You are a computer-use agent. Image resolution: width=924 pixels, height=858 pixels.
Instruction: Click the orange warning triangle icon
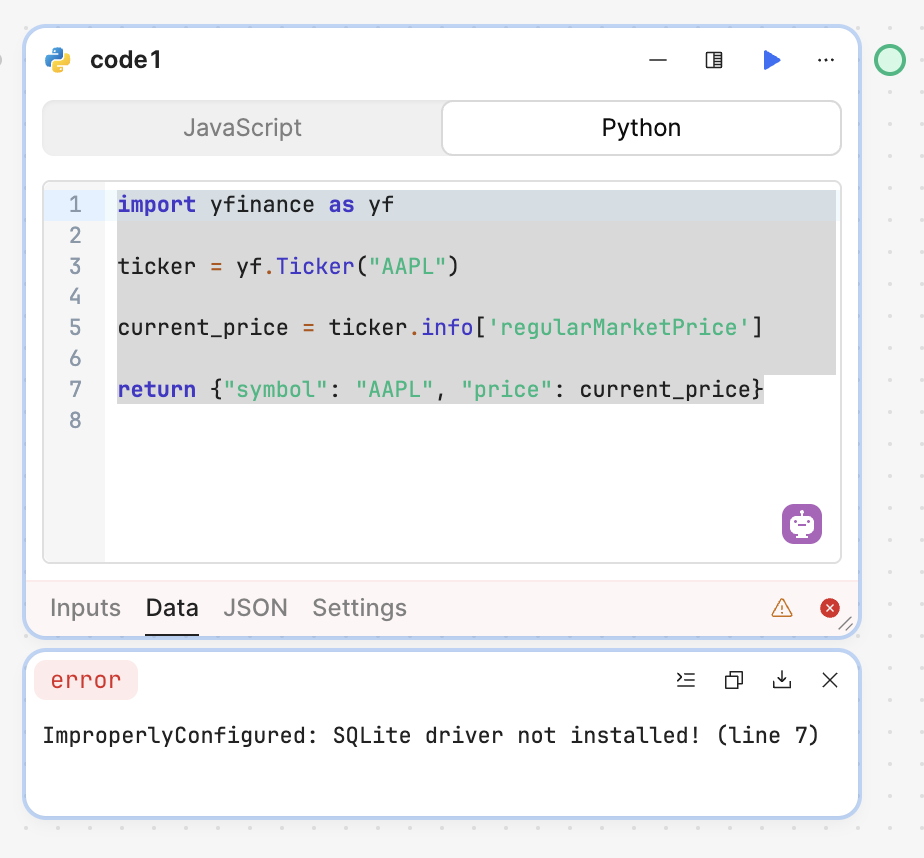point(781,608)
